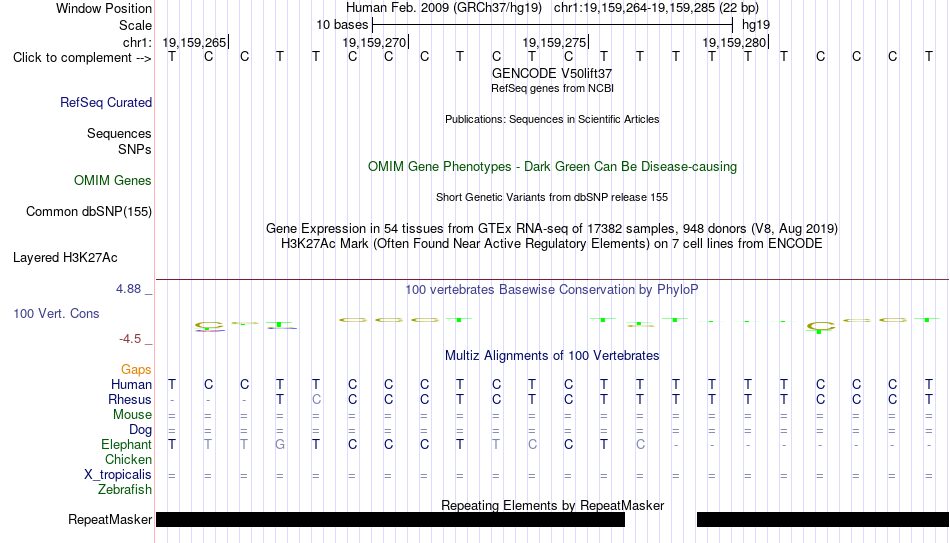Click 'Human Feb. 2009 (GRCh37/hg19)' assembly text
This screenshot has width=950, height=543.
coord(445,8)
